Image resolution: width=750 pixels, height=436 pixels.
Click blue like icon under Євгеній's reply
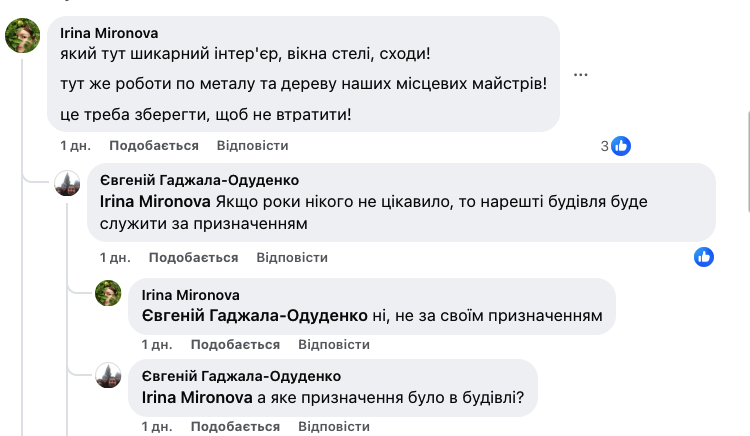click(x=704, y=257)
